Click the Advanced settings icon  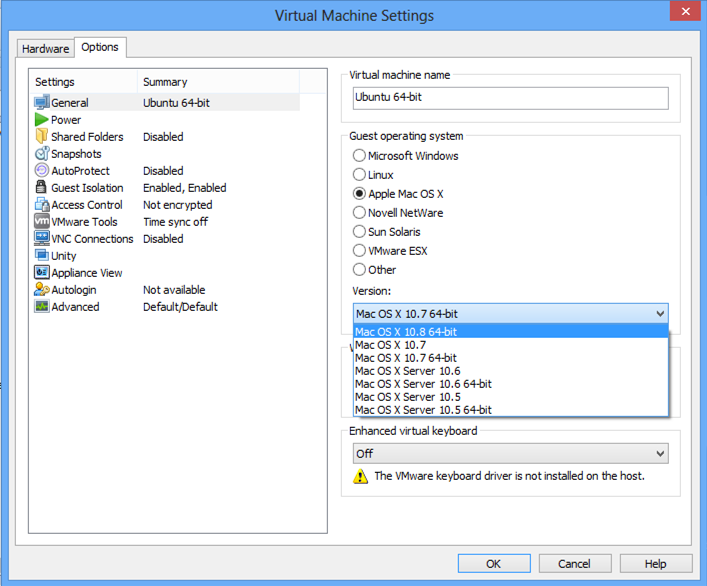click(x=42, y=306)
